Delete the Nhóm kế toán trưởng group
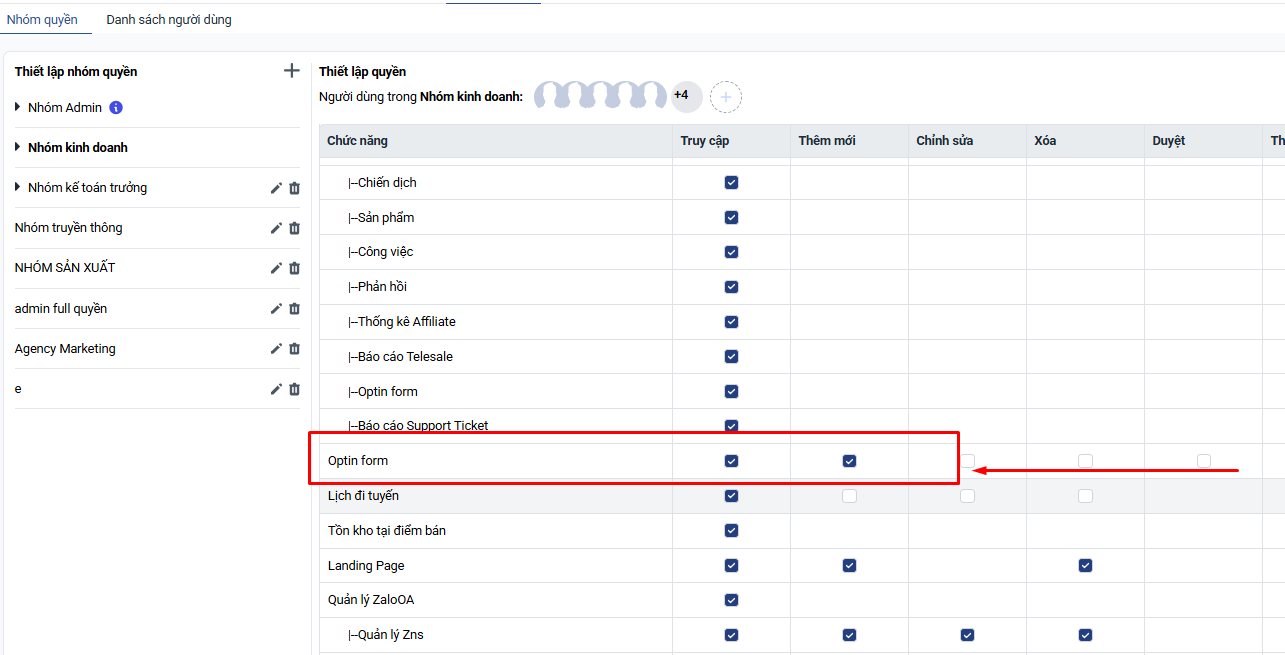1285x655 pixels. (294, 188)
